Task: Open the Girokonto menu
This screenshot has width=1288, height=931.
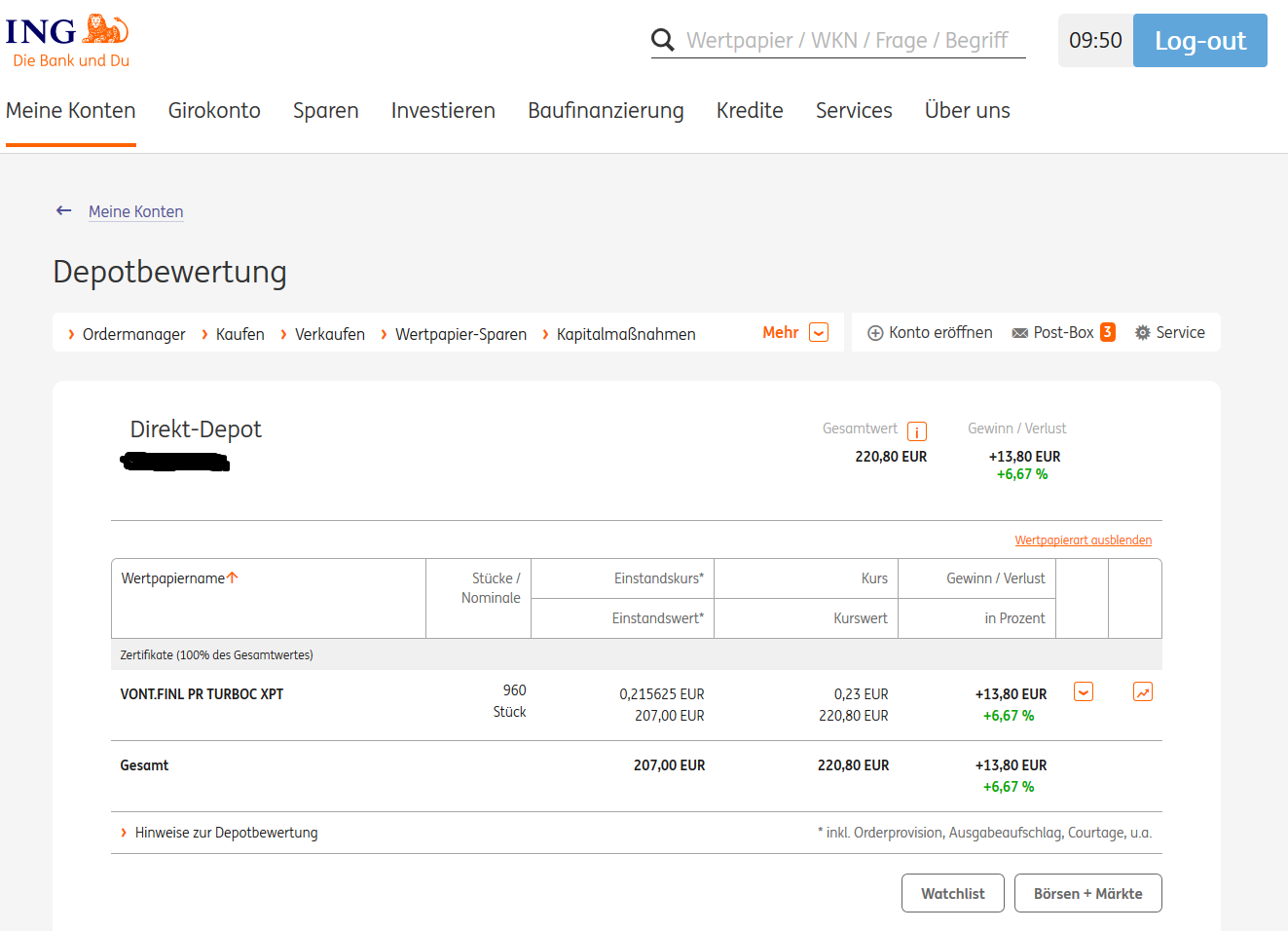Action: click(x=214, y=111)
